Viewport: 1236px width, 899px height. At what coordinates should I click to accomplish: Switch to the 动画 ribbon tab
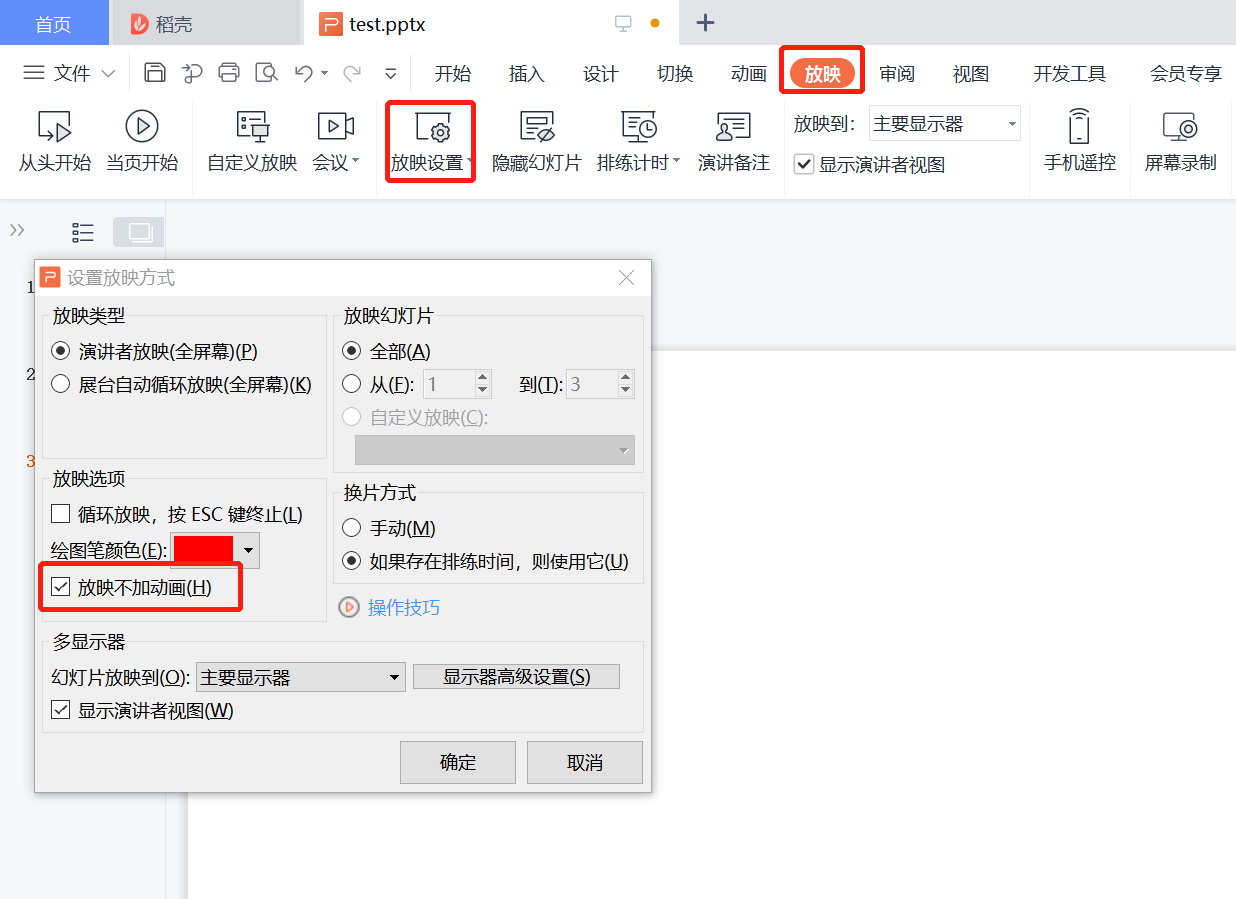[748, 72]
